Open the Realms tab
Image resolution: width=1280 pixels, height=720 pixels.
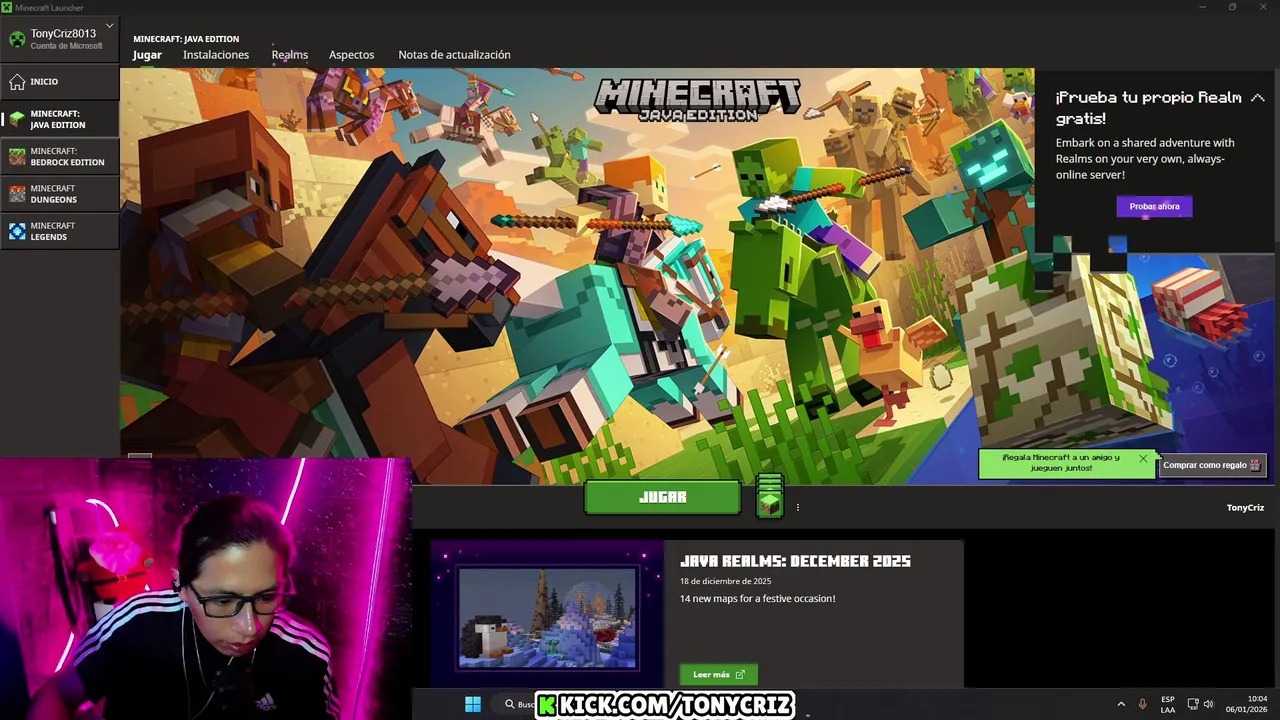tap(290, 55)
